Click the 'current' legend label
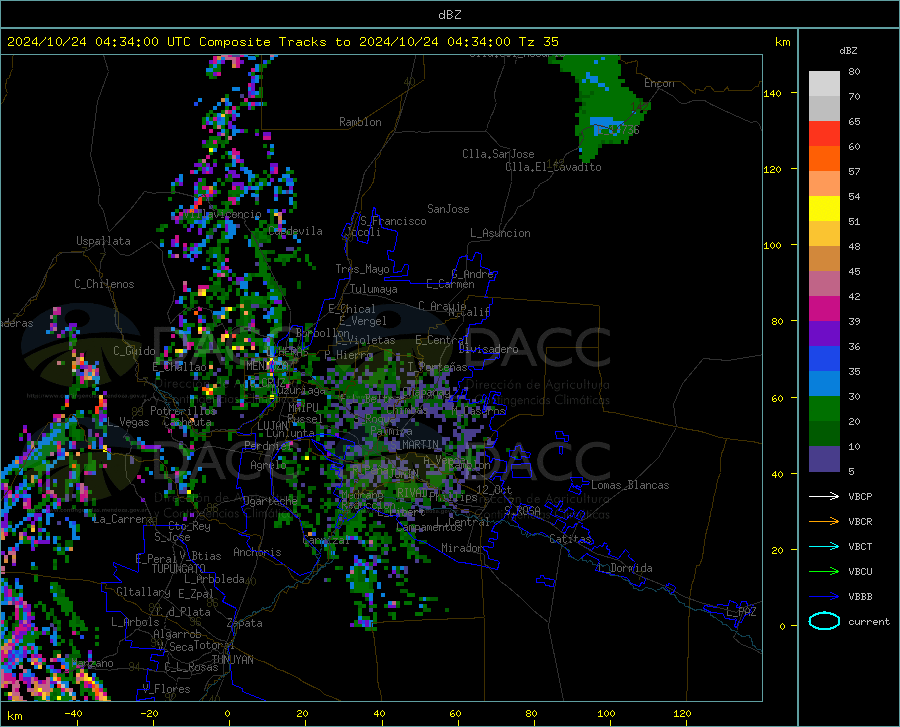 point(869,621)
